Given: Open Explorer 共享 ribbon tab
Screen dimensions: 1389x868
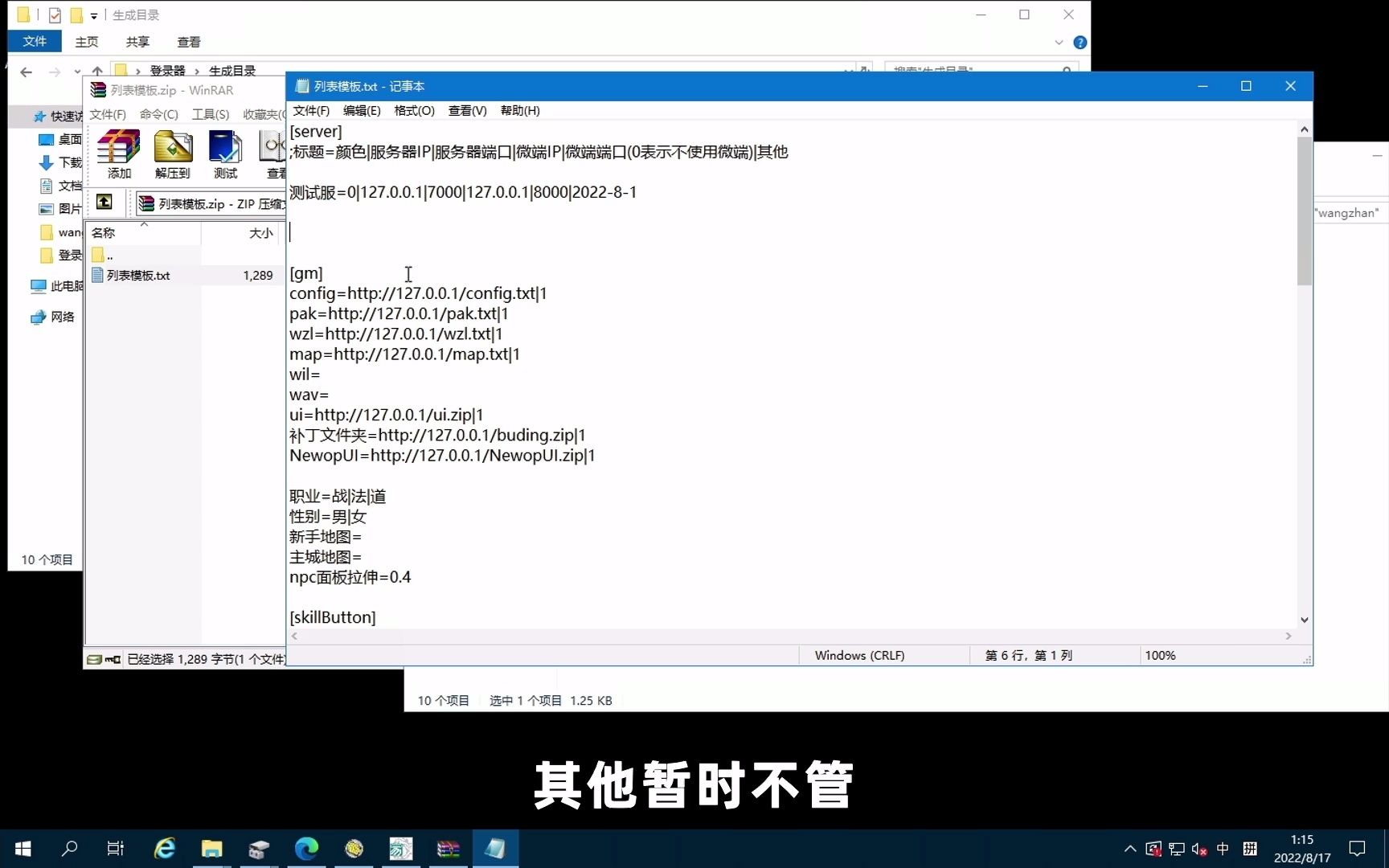Looking at the screenshot, I should coord(137,42).
